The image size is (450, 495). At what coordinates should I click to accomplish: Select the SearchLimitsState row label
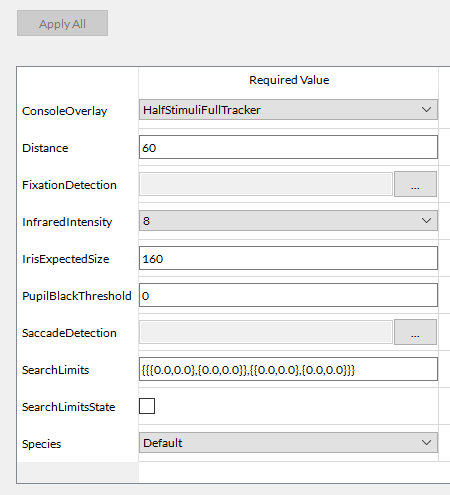(x=68, y=407)
